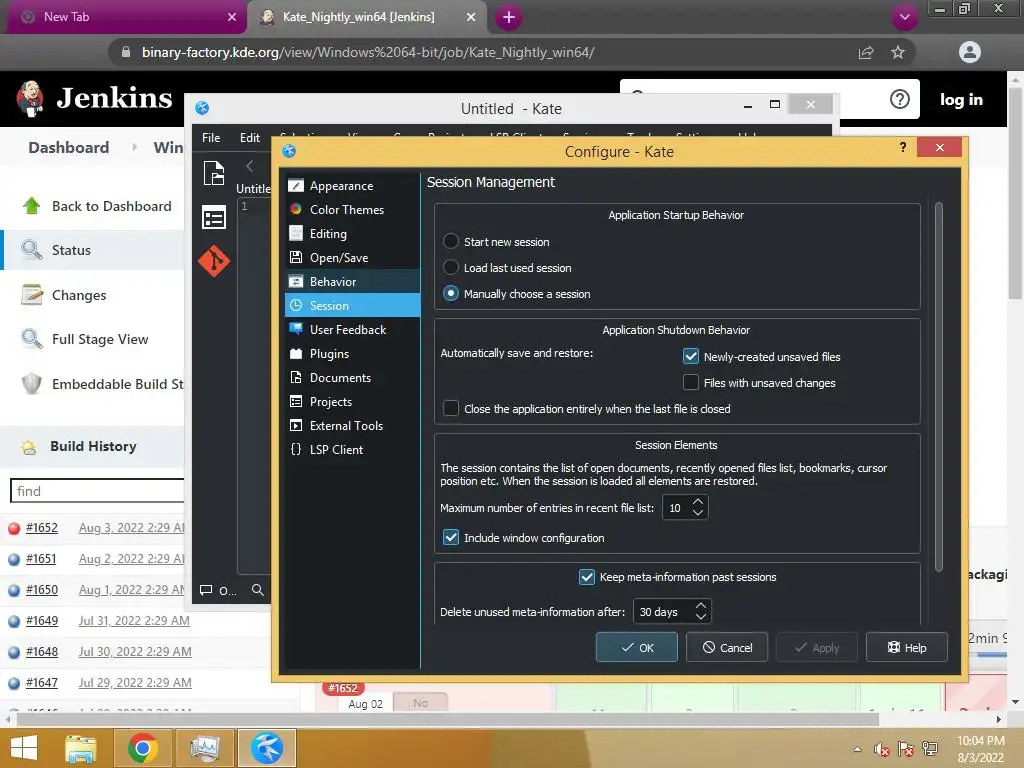1024x768 pixels.
Task: Click Jenkins log in link
Action: click(x=961, y=99)
